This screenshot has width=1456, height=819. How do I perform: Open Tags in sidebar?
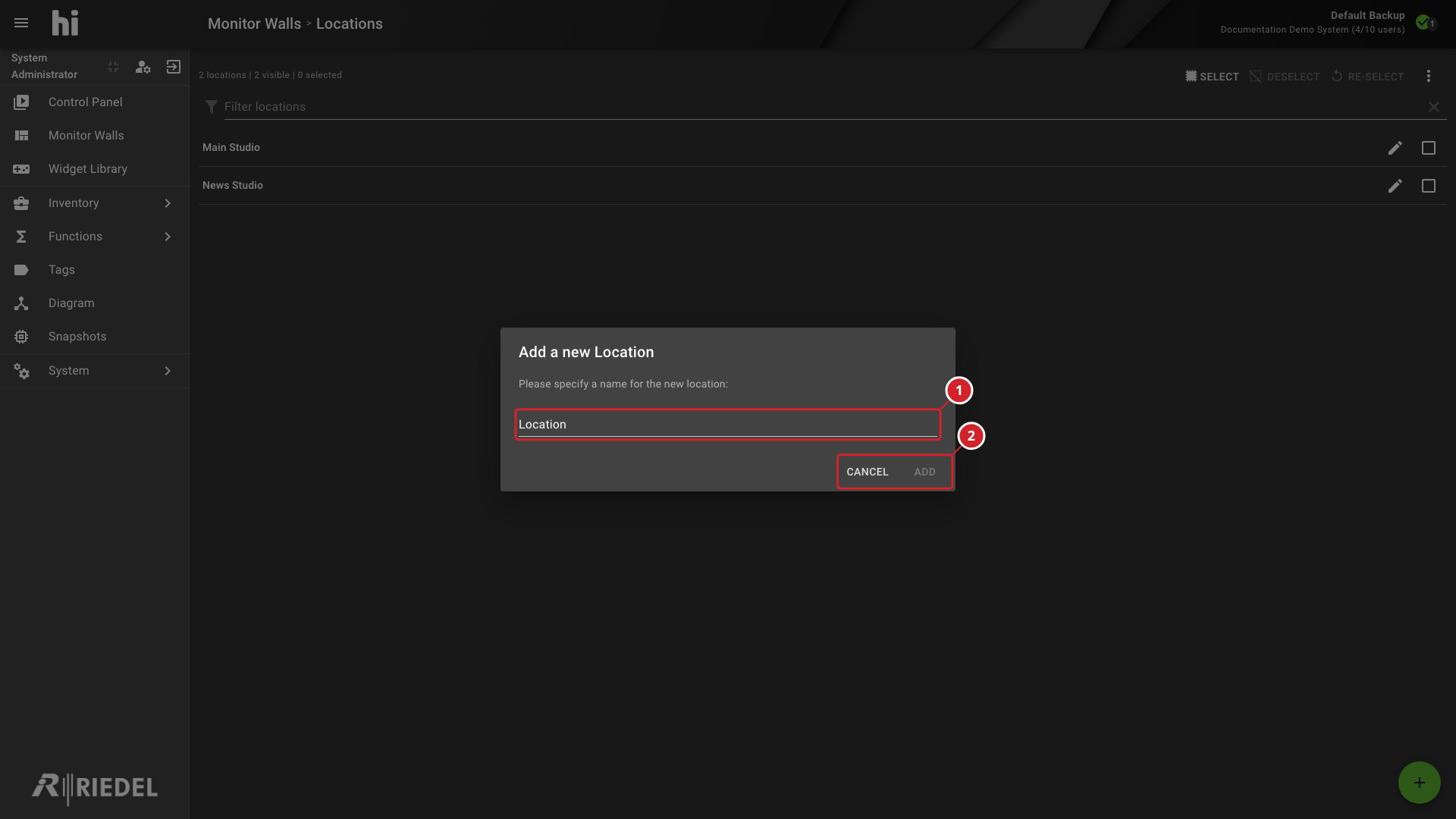point(94,269)
